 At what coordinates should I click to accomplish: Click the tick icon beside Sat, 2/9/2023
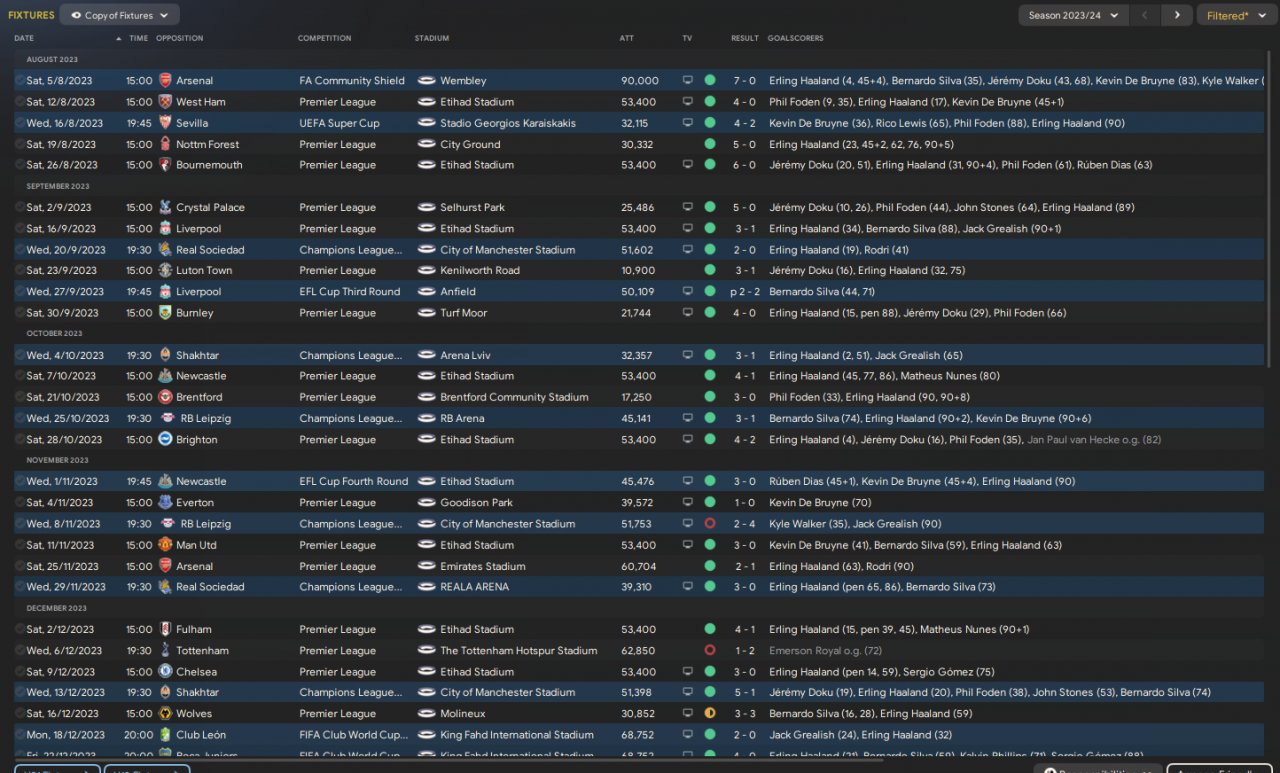[x=20, y=208]
